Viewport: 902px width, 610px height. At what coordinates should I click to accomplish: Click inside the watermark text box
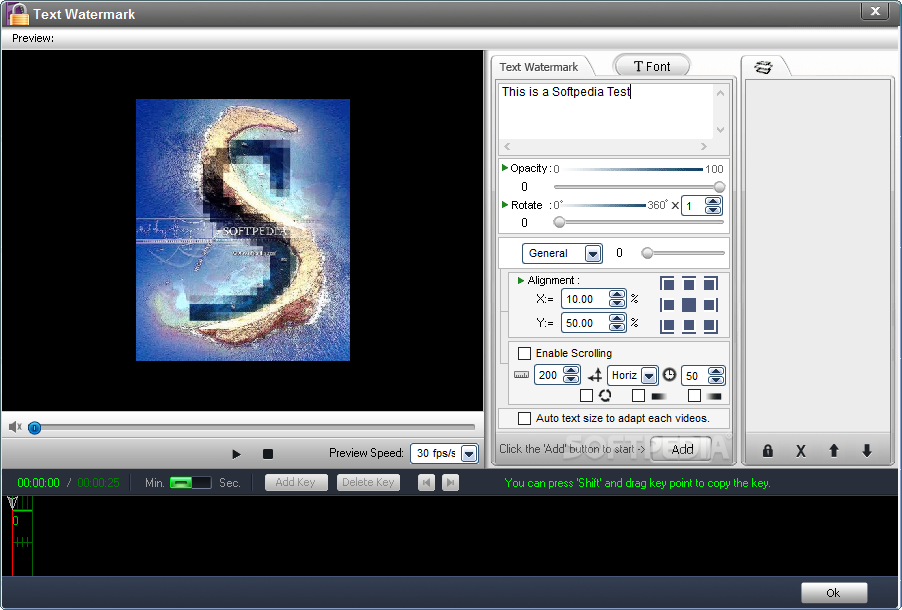pos(606,111)
